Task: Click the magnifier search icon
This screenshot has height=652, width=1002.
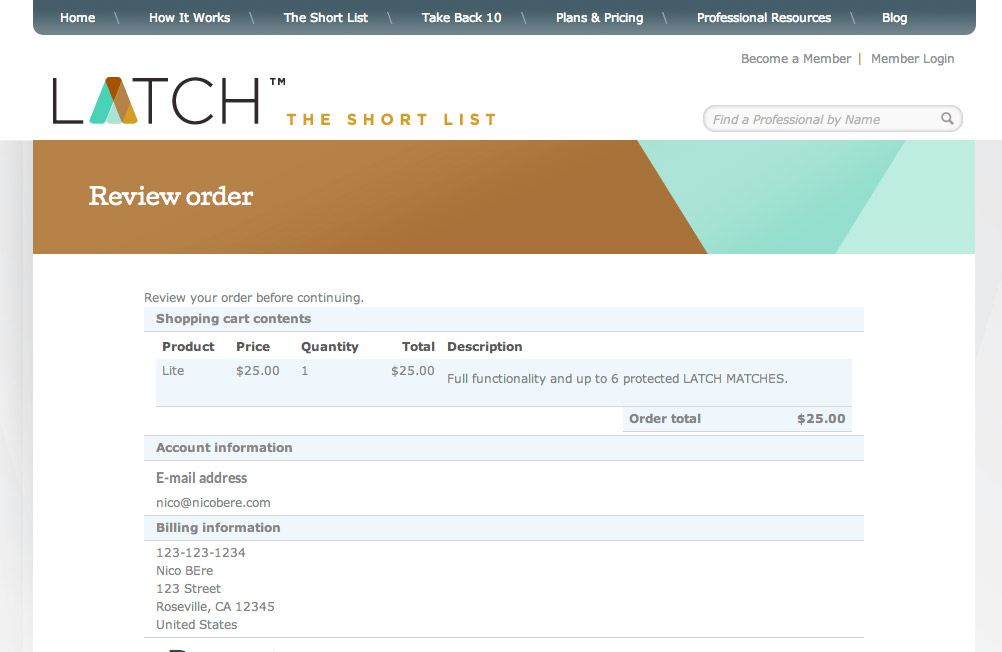Action: click(947, 118)
